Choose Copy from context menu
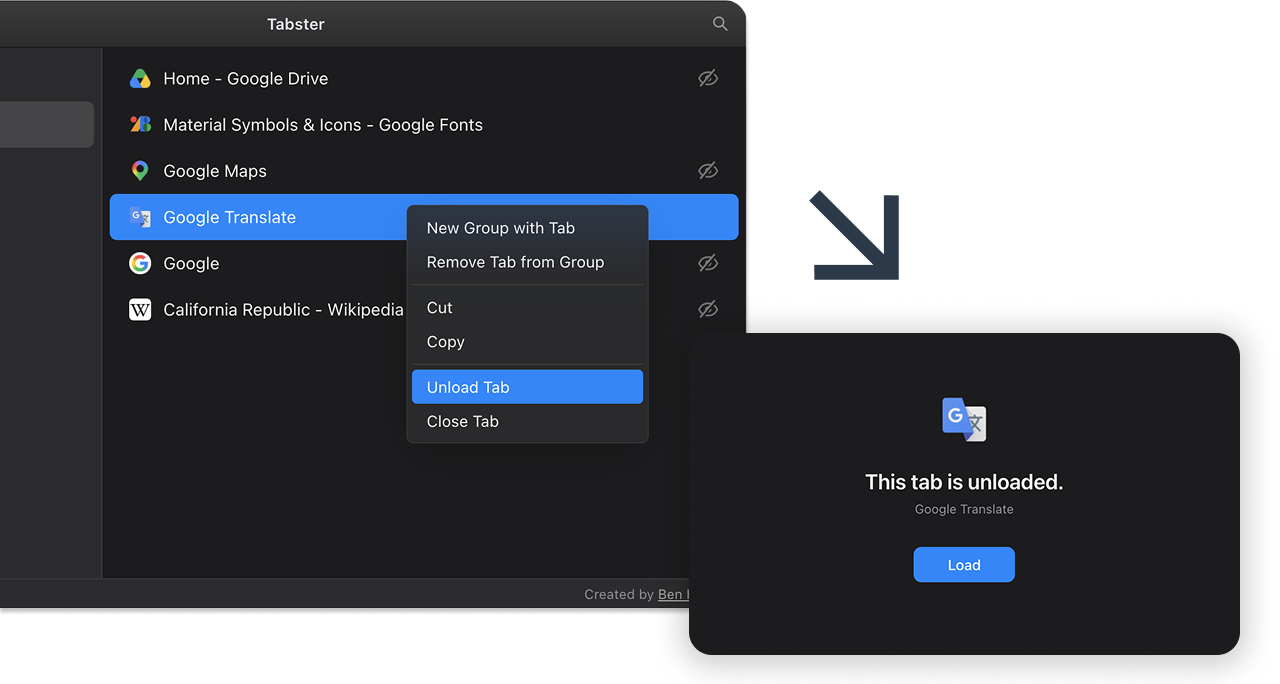This screenshot has height=684, width=1280. [527, 342]
